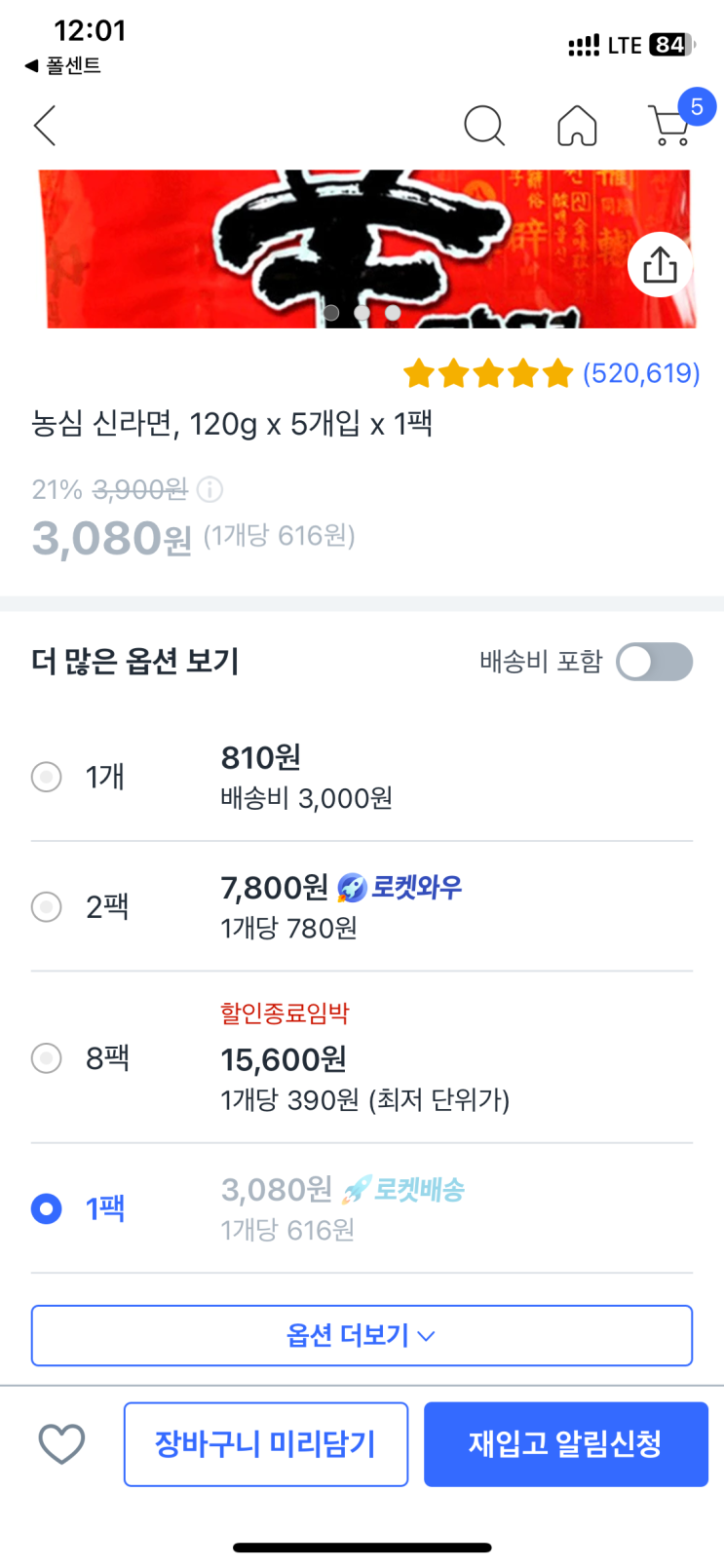
Task: Return to 폴센트 app in status bar
Action: [x=63, y=65]
